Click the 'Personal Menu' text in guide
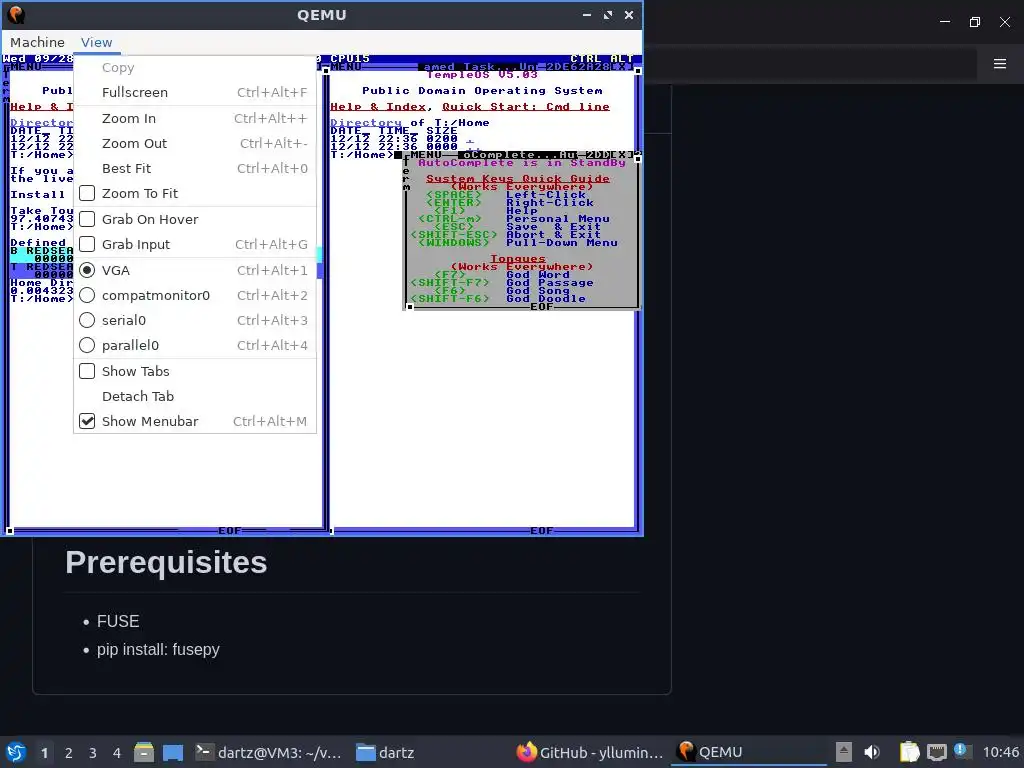1024x768 pixels. (558, 219)
